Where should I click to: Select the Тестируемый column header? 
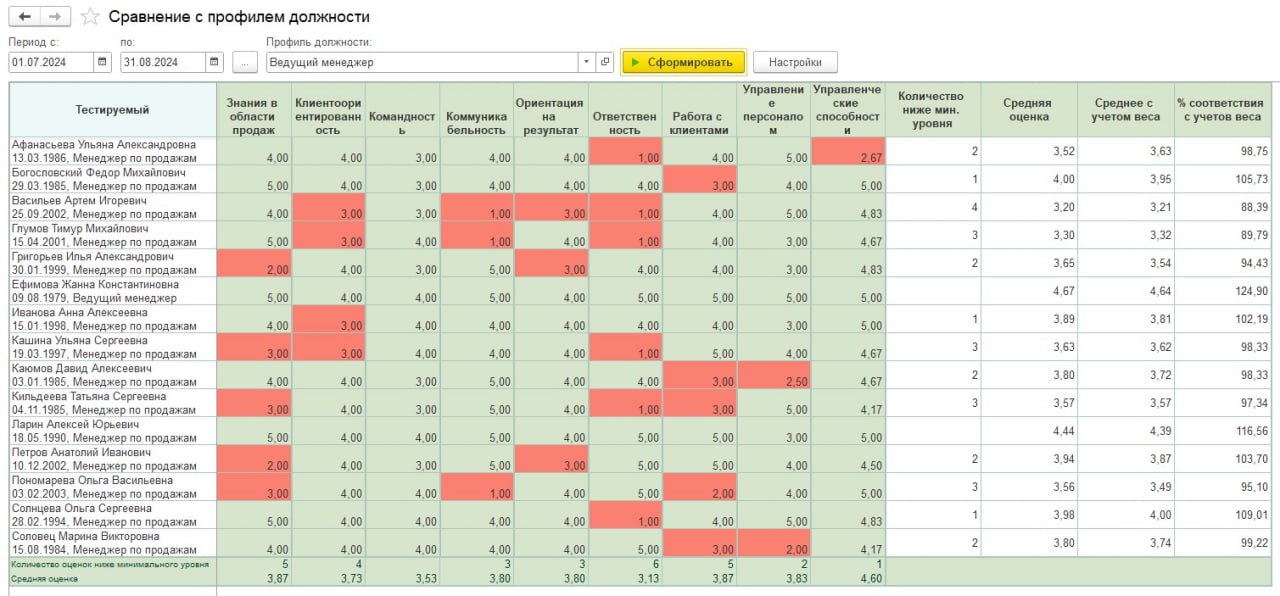pyautogui.click(x=113, y=110)
